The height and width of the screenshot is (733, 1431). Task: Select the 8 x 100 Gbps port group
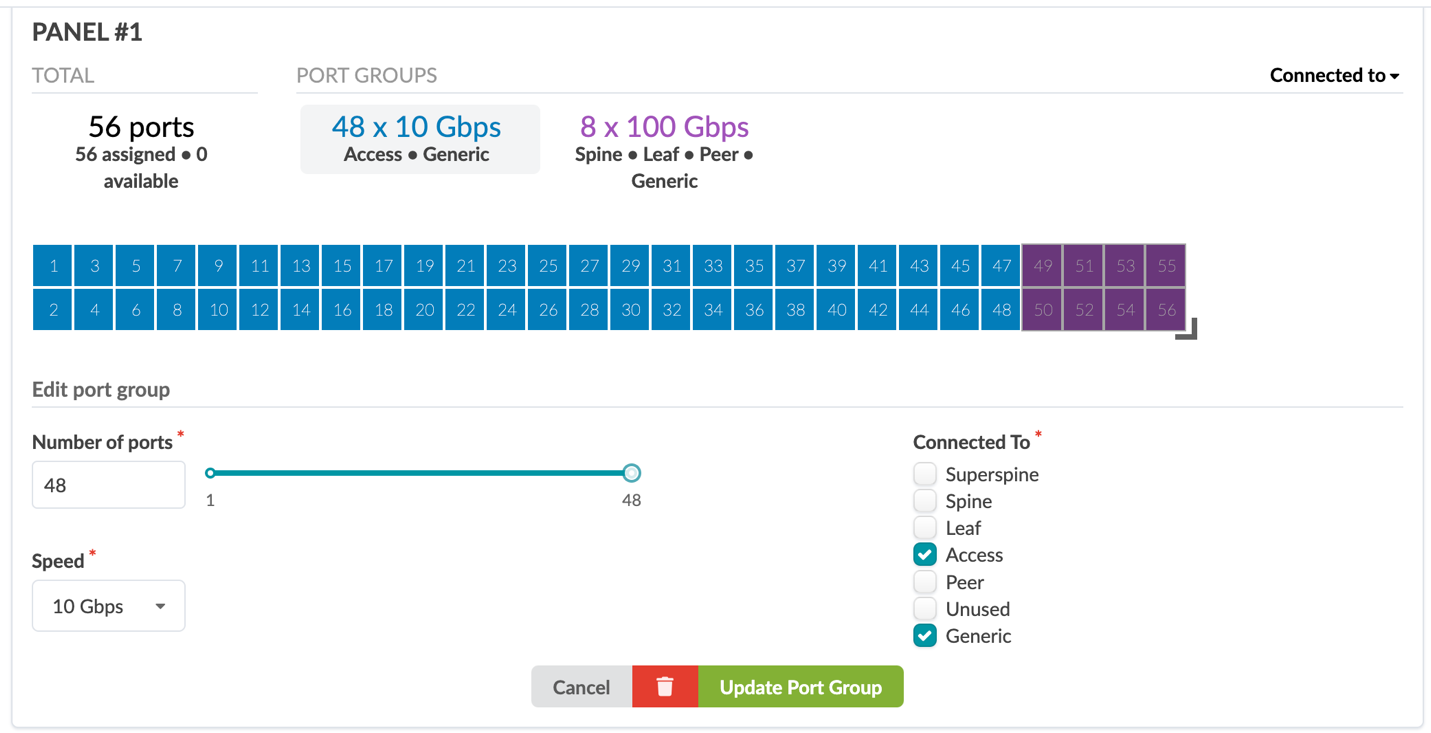coord(664,139)
